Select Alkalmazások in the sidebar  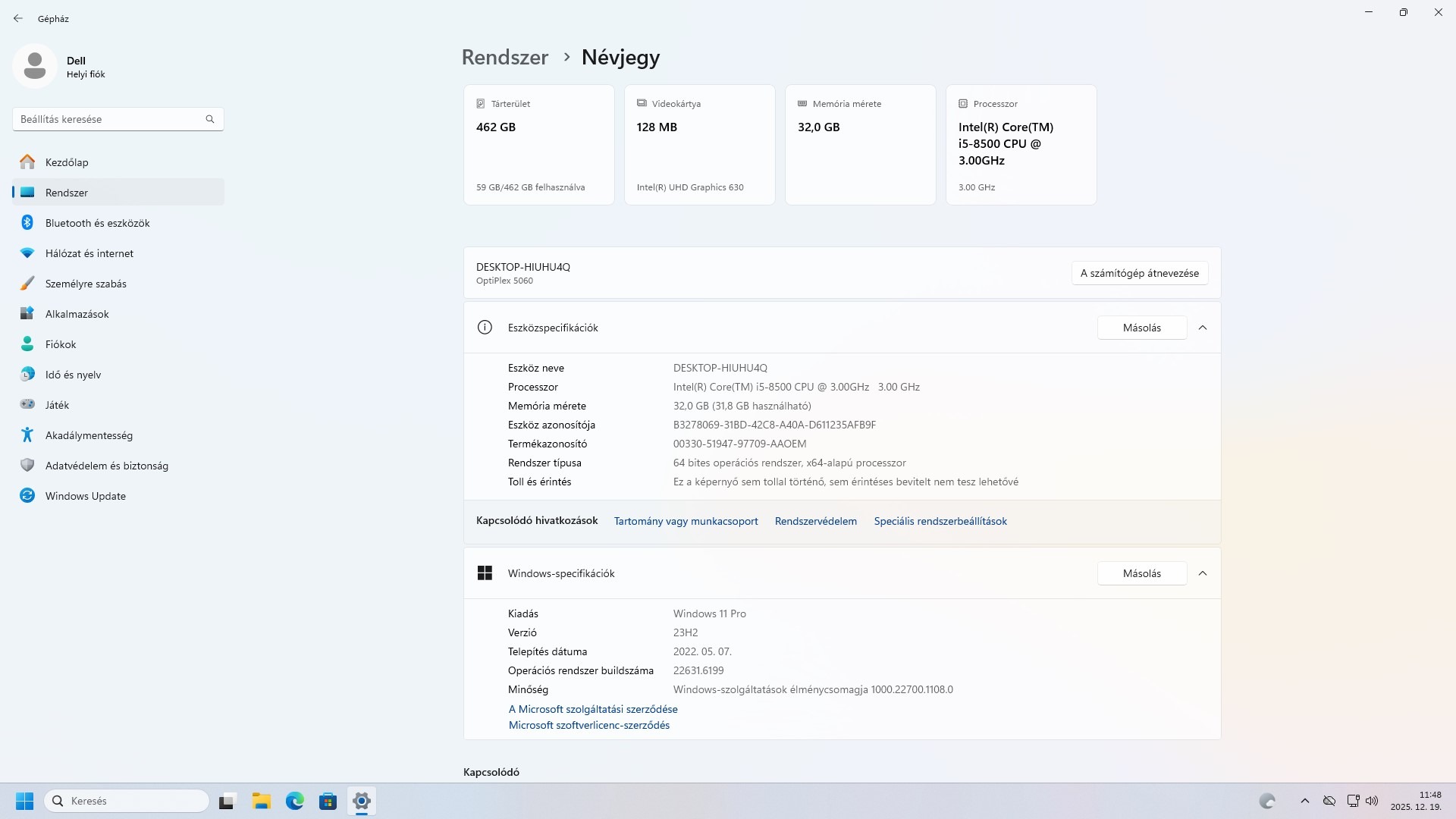(x=77, y=314)
